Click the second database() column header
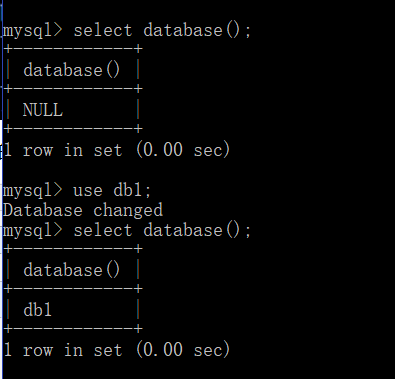This screenshot has width=395, height=379. (71, 270)
